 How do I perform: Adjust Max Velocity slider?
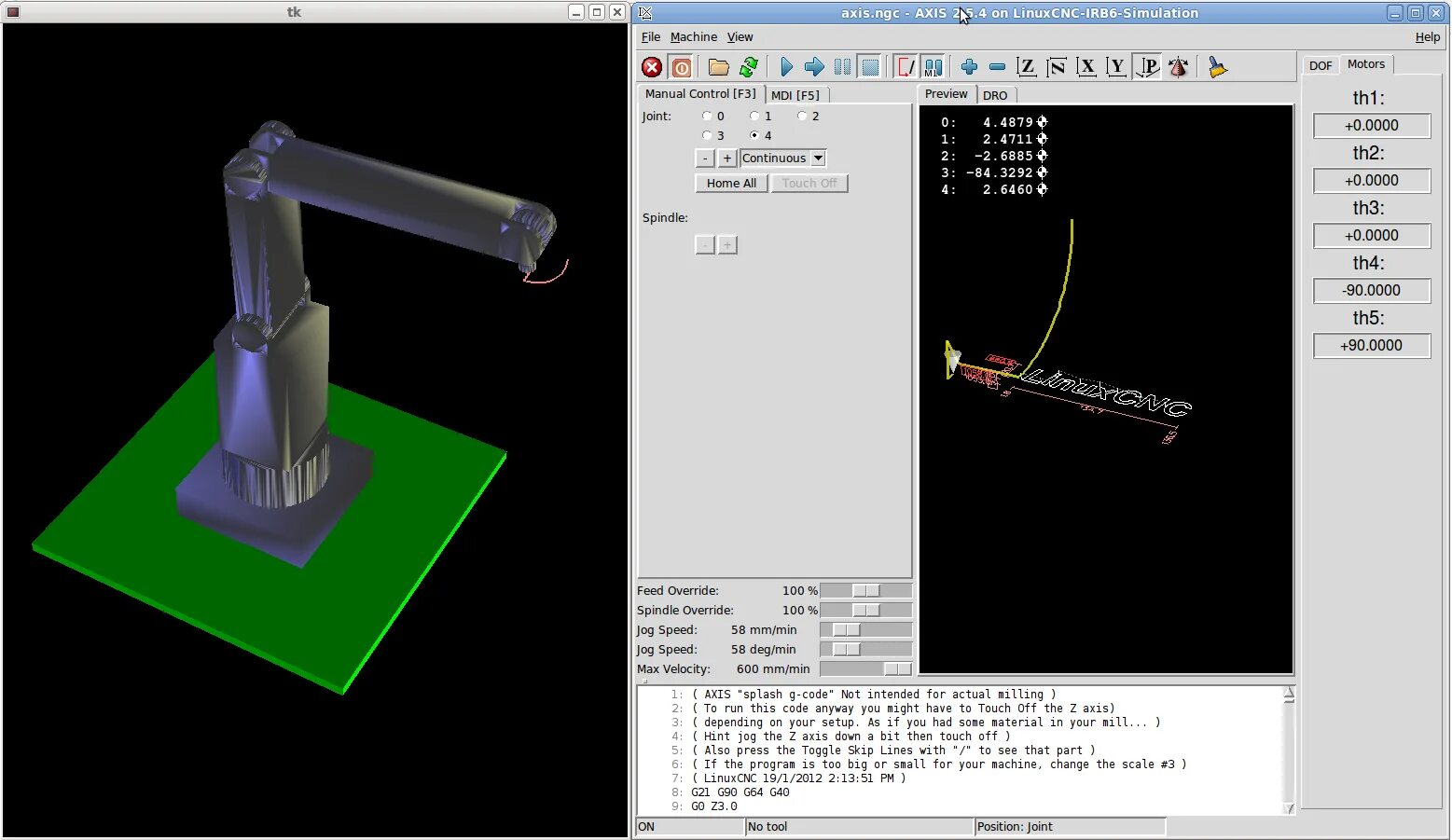point(865,669)
